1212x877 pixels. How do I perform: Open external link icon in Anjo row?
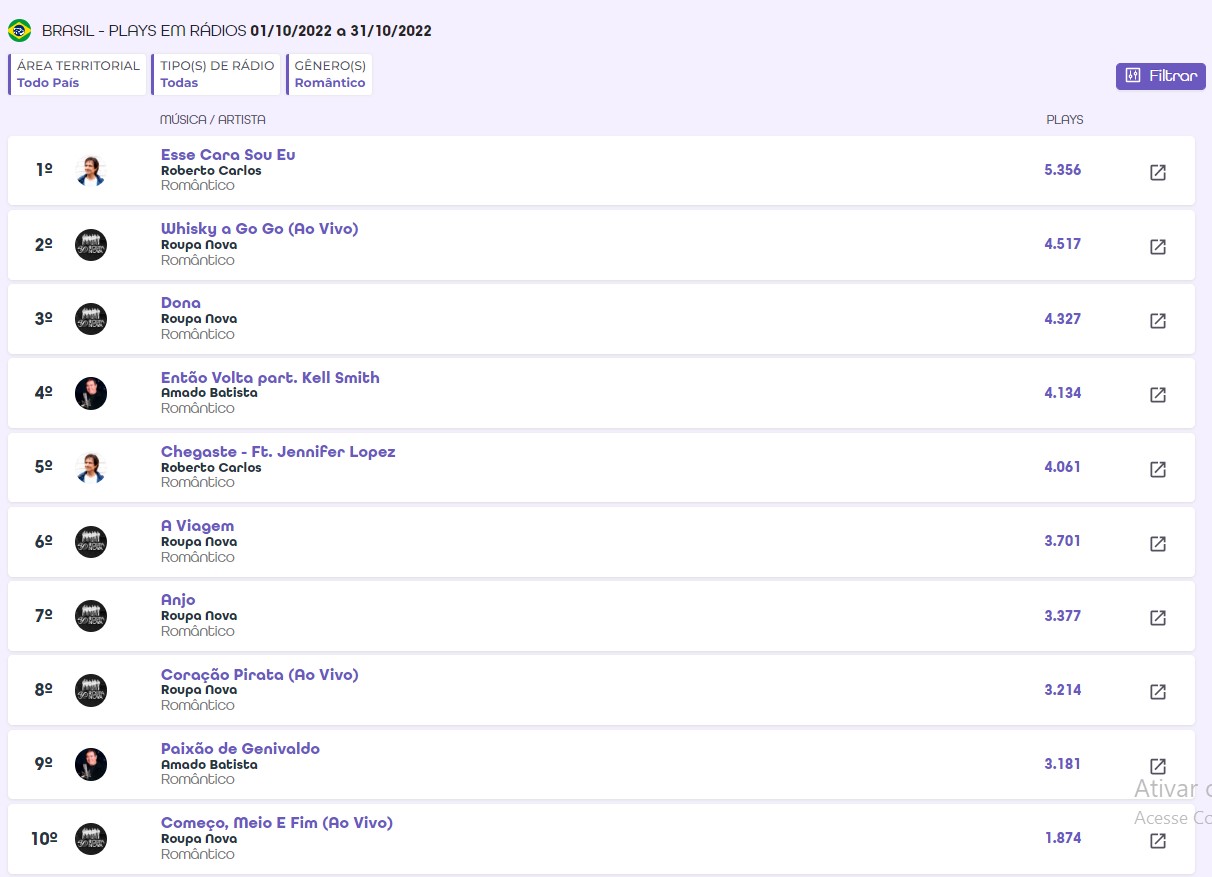(x=1158, y=618)
